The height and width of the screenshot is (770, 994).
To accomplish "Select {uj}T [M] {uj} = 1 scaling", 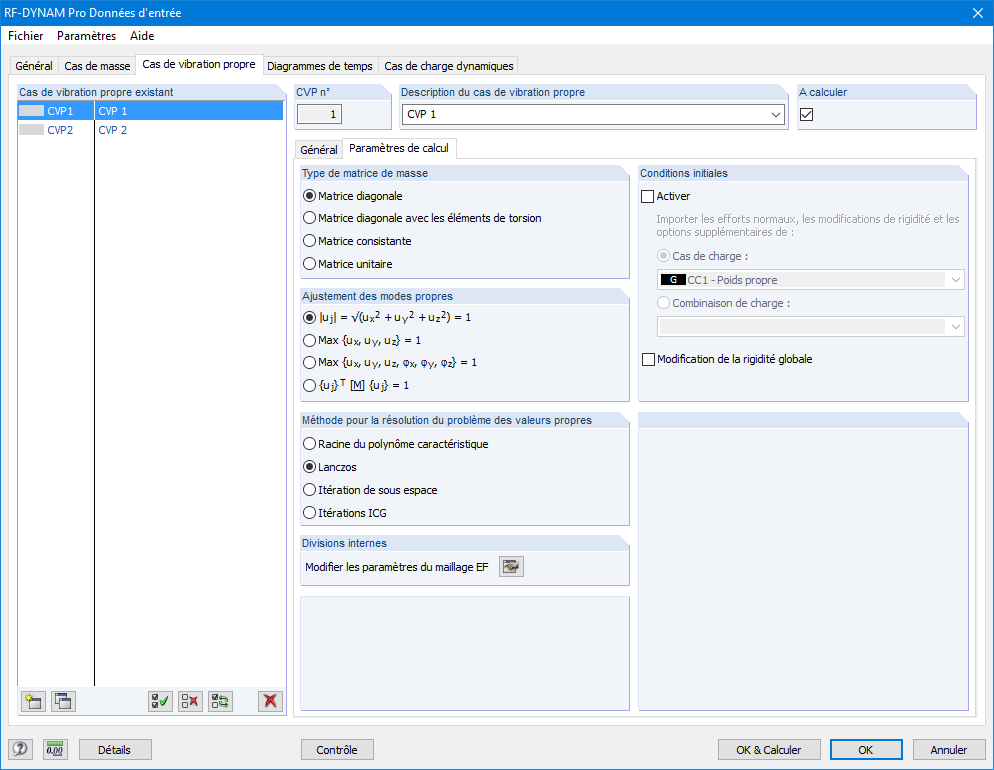I will point(356,385).
